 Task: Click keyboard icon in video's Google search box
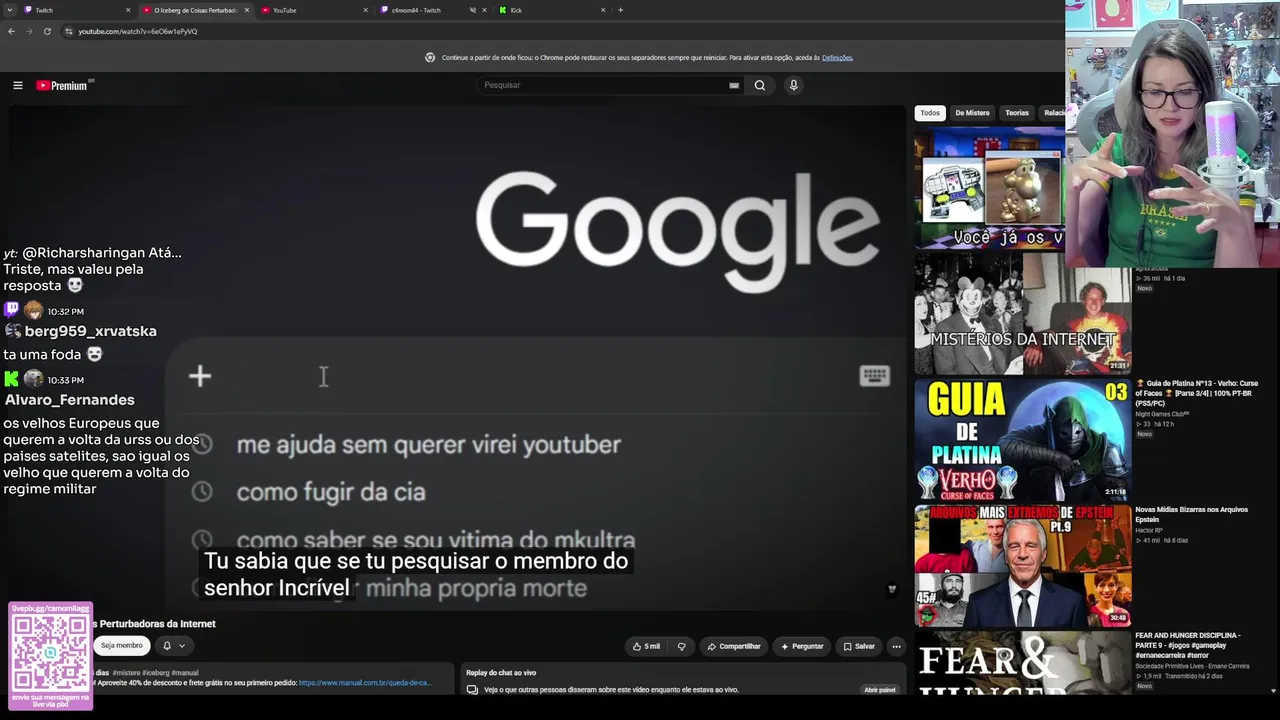(874, 376)
